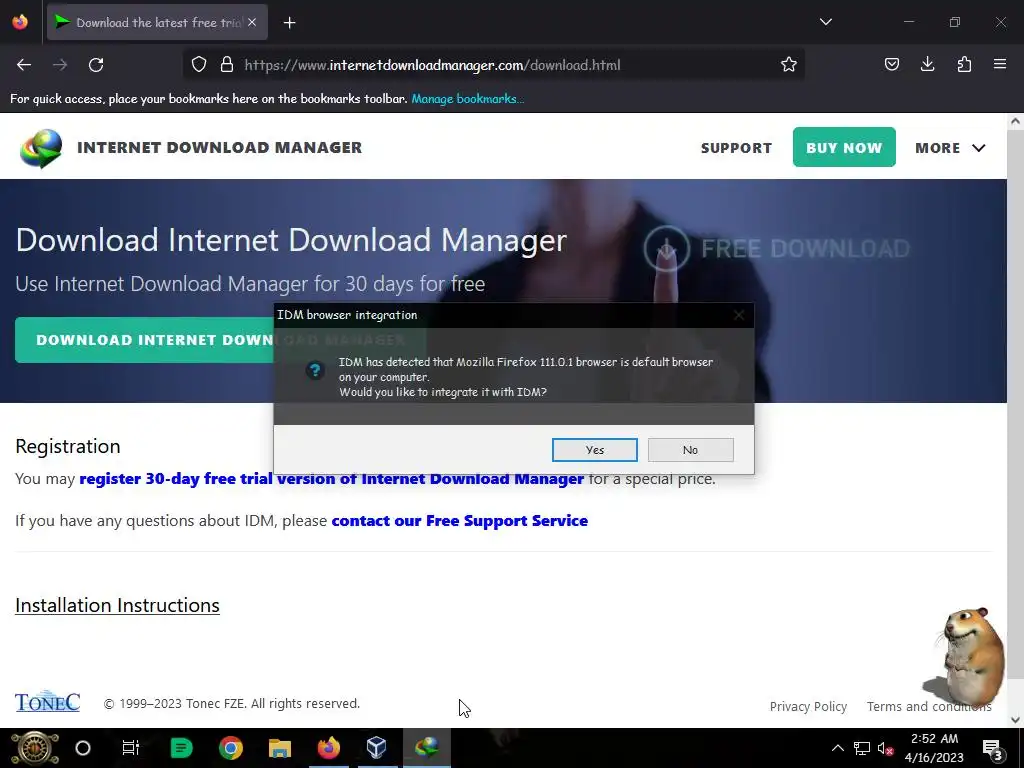Open Task View on the taskbar
This screenshot has width=1024, height=768.
pyautogui.click(x=131, y=748)
